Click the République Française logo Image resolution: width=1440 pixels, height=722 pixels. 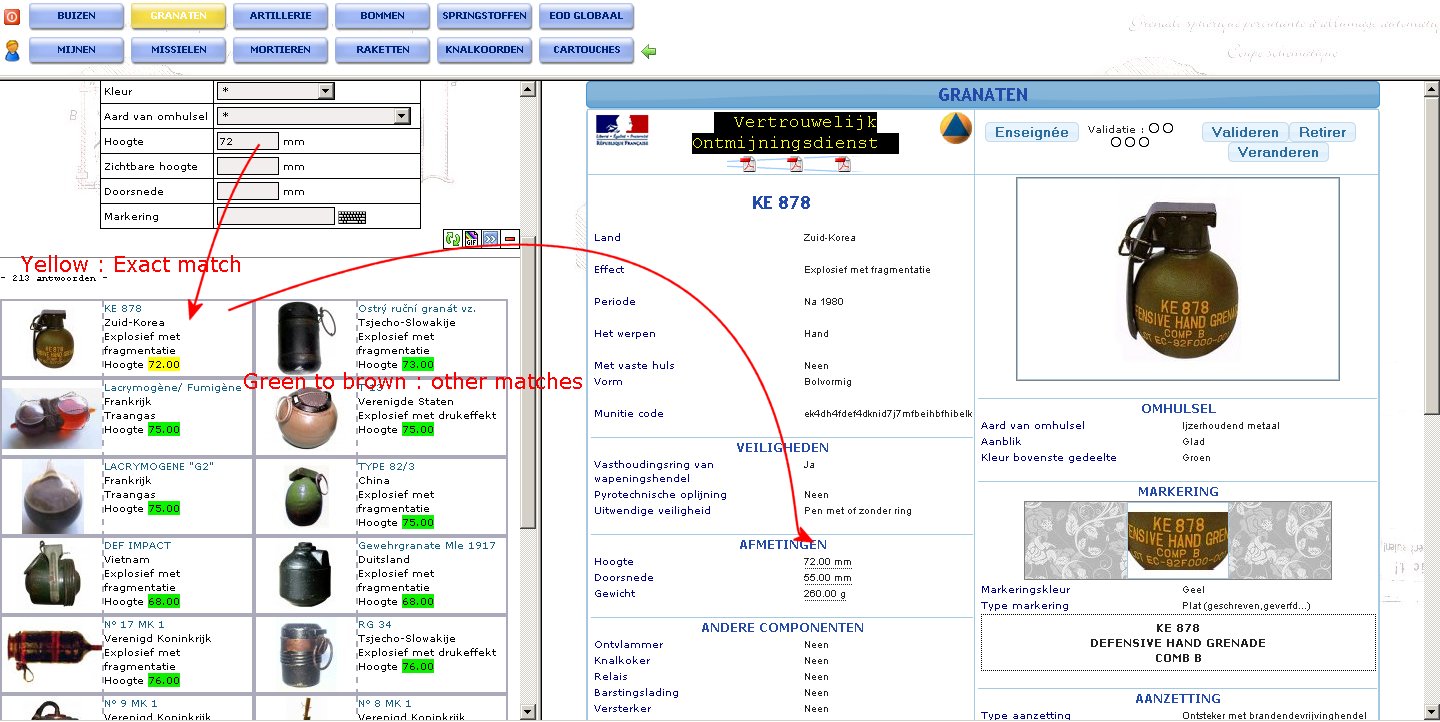pos(621,131)
